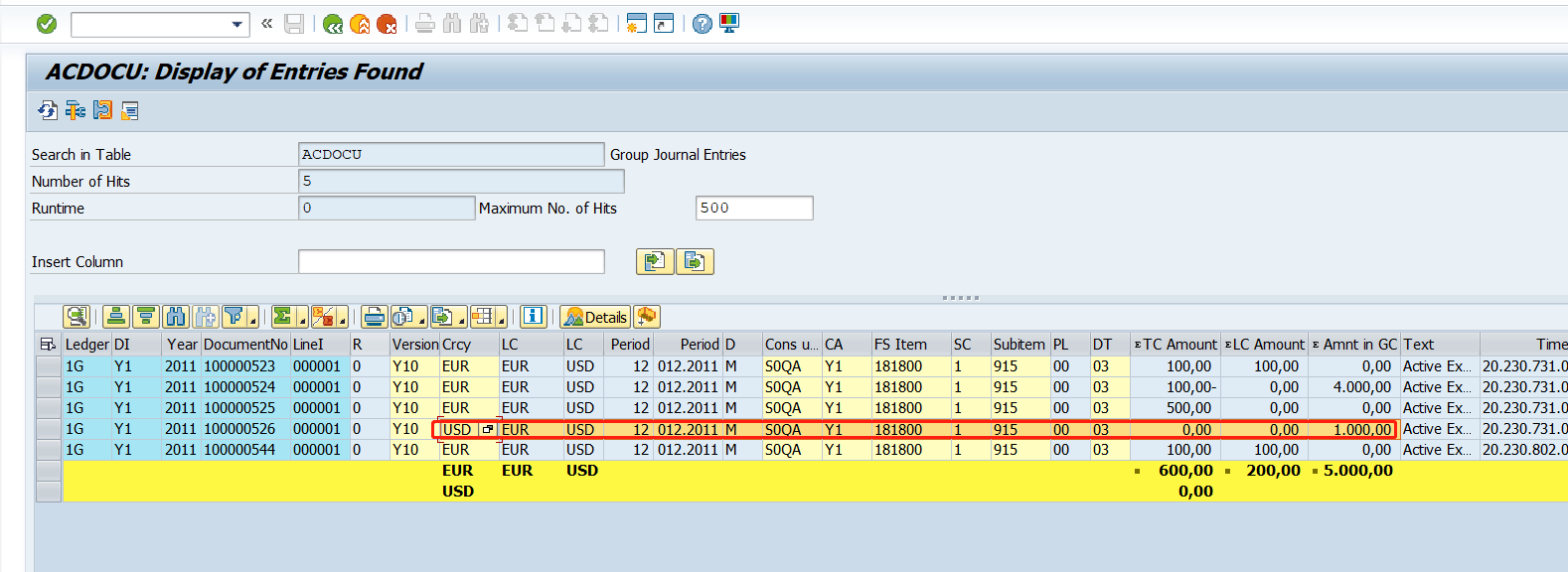Click the blue Information icon in grid toolbar
The image size is (1568, 572).
[534, 317]
